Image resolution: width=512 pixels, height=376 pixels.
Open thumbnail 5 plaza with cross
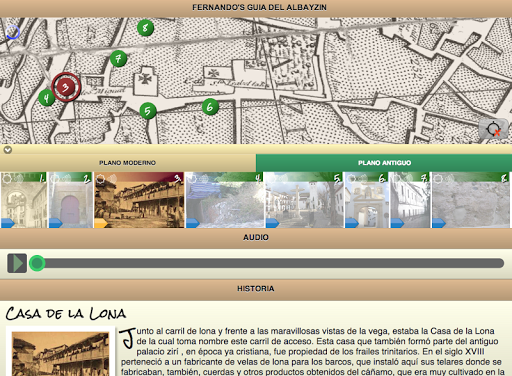(304, 200)
